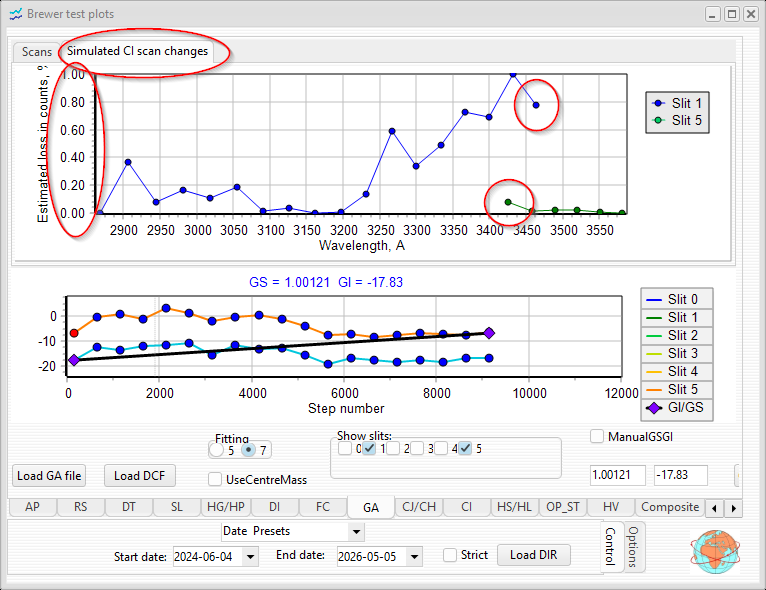Open the End date picker dropdown
This screenshot has height=590, width=766.
(x=415, y=557)
